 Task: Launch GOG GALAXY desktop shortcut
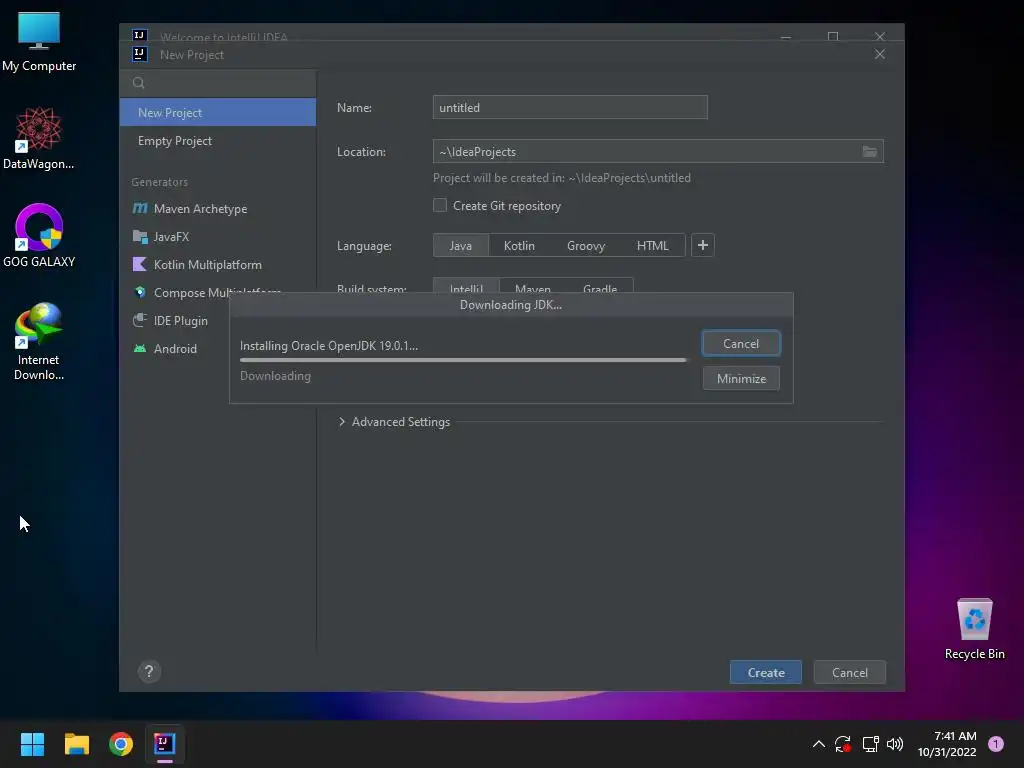click(39, 236)
